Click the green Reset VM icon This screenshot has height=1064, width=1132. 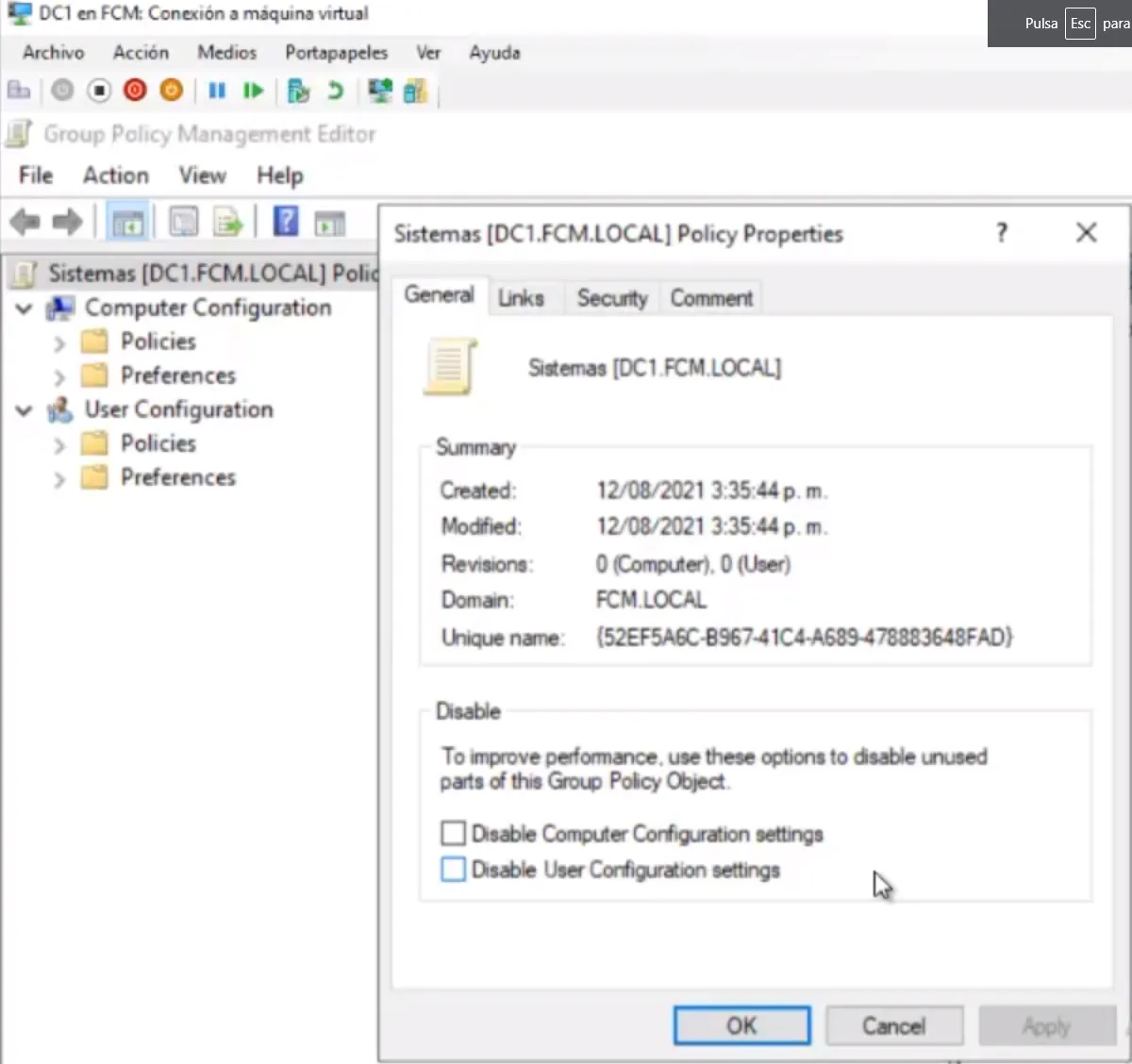tap(253, 91)
